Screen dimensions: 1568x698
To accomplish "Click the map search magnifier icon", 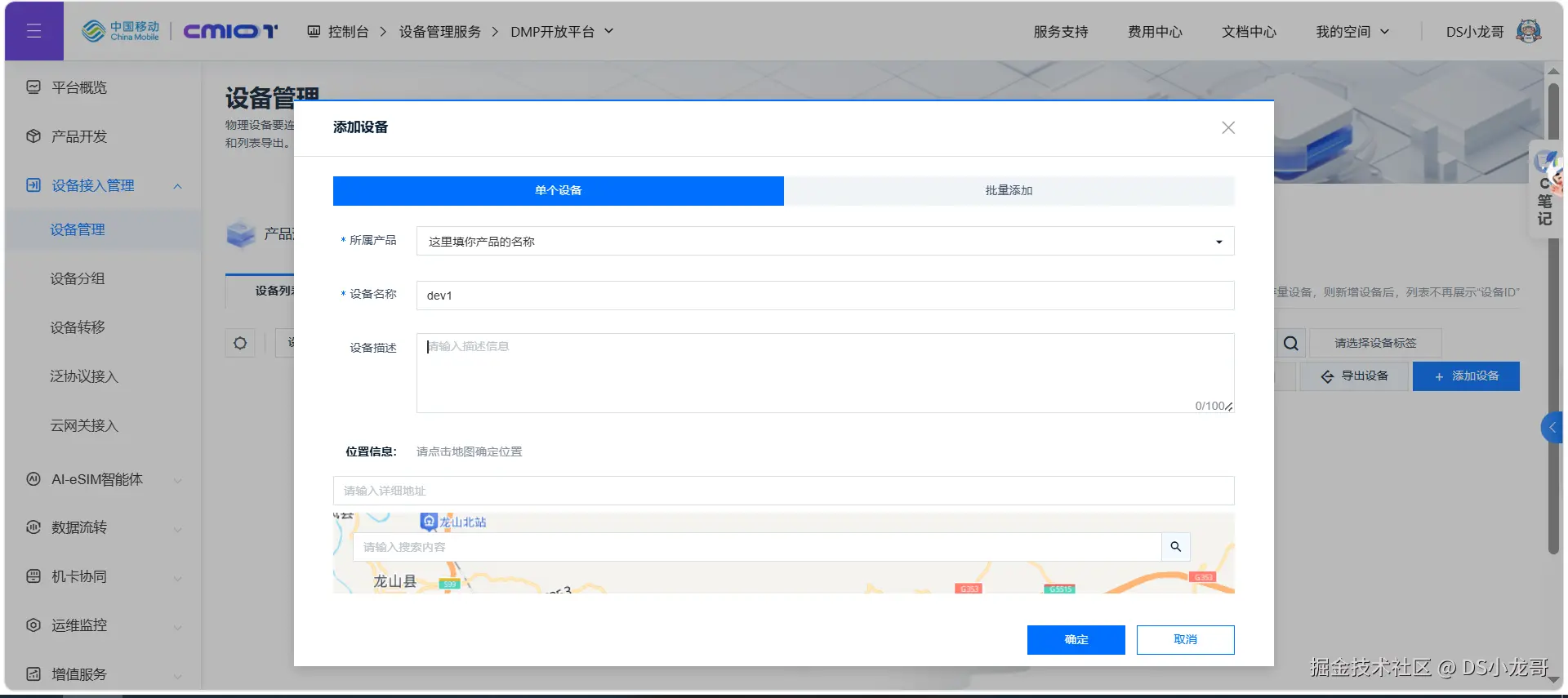I will (x=1175, y=547).
